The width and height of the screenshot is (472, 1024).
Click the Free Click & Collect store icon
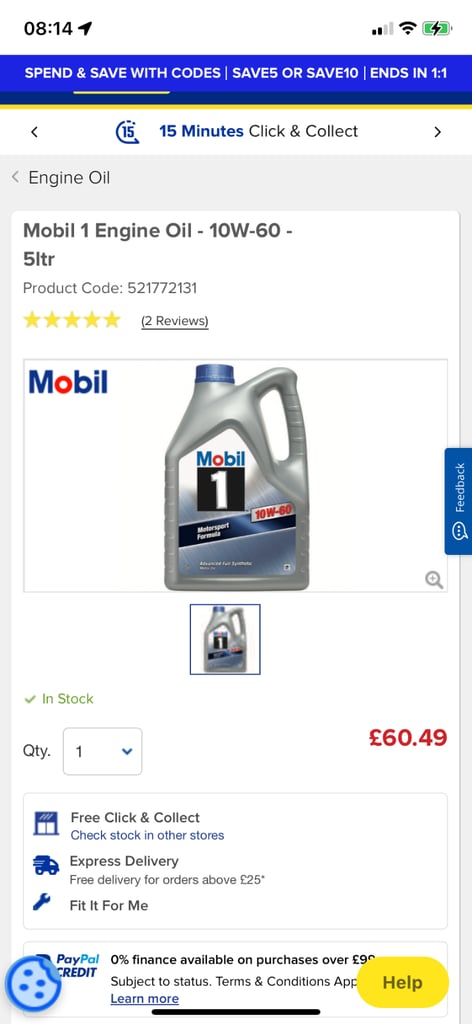click(x=46, y=824)
